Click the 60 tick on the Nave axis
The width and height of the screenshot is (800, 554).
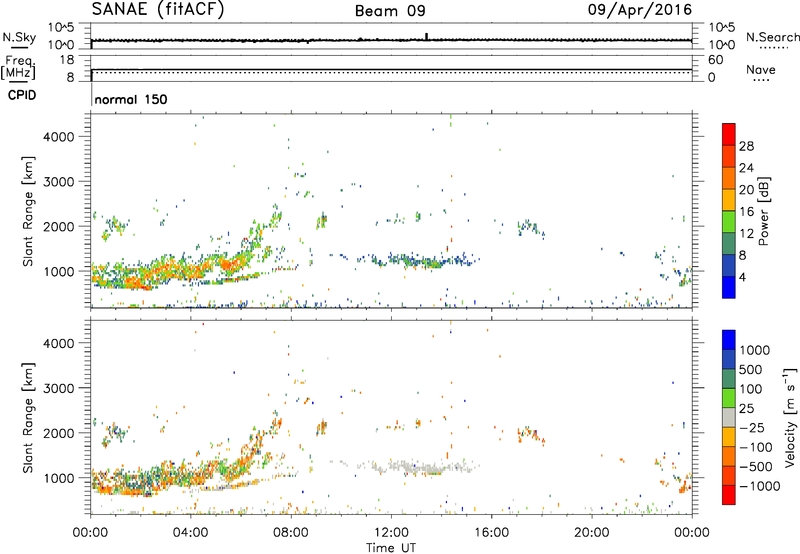point(716,60)
